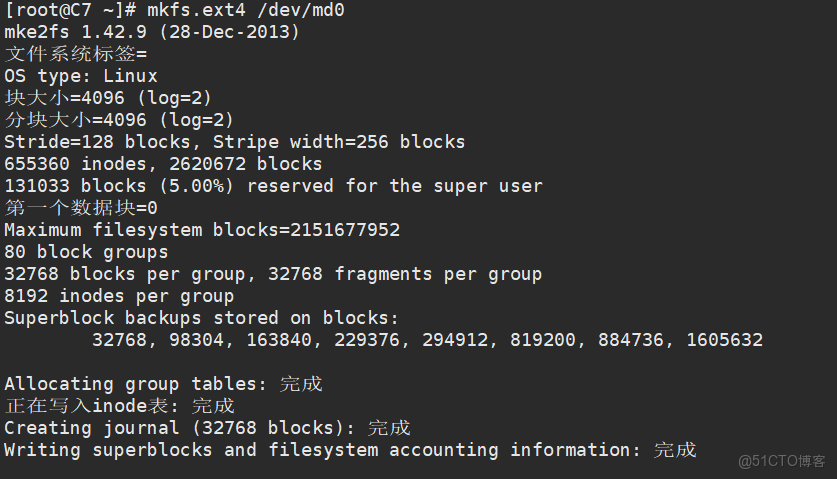
Task: Click the superblock backup number 1605632
Action: pyautogui.click(x=724, y=340)
